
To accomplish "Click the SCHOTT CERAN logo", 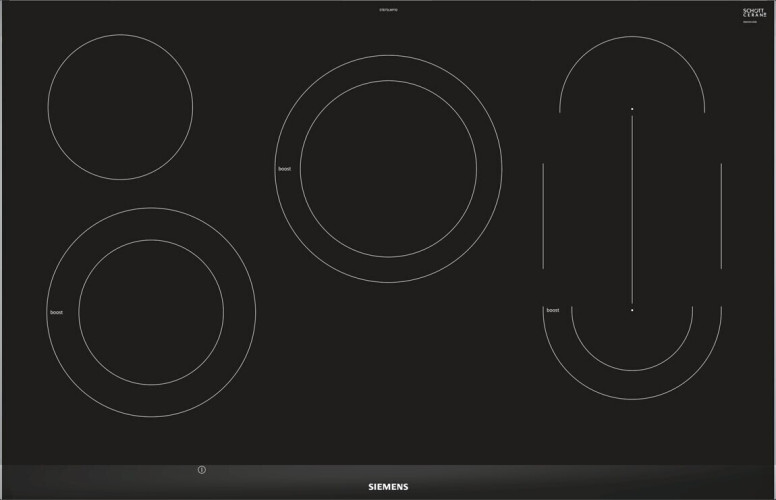I will click(x=754, y=13).
